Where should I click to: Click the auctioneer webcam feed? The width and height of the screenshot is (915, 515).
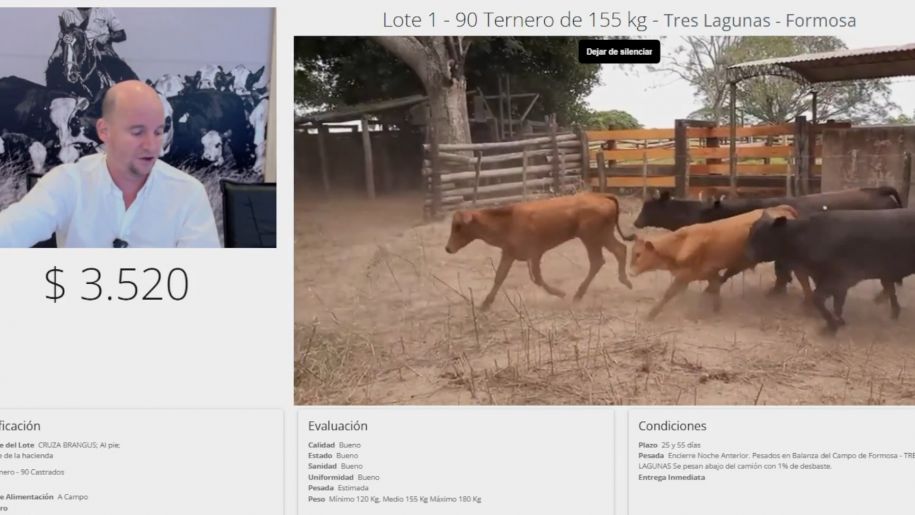click(138, 127)
